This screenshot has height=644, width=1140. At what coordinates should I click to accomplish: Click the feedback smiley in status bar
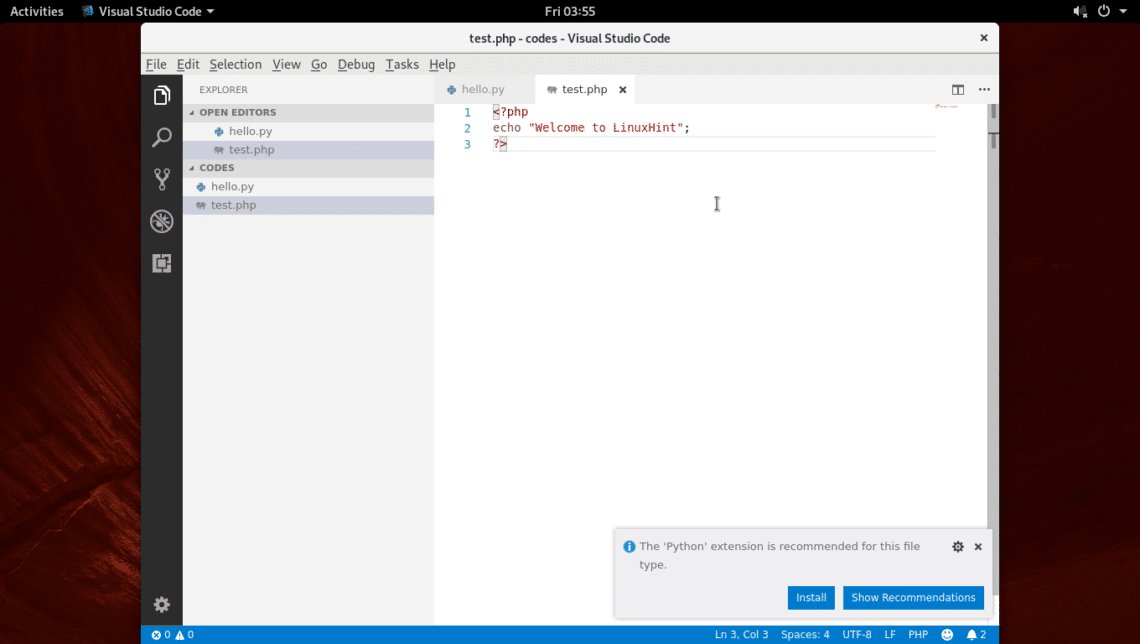pos(947,635)
